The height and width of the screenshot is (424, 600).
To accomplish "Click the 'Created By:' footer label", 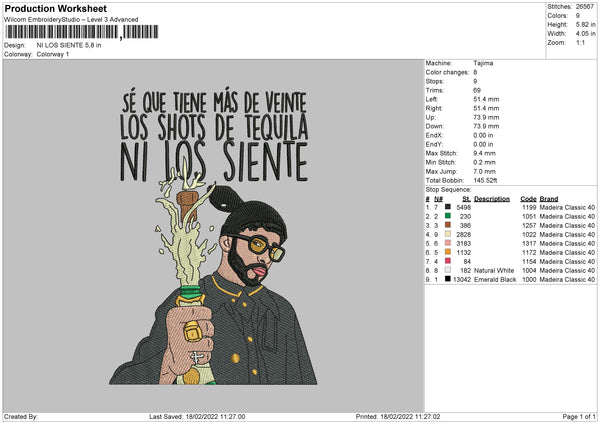I will coord(21,417).
